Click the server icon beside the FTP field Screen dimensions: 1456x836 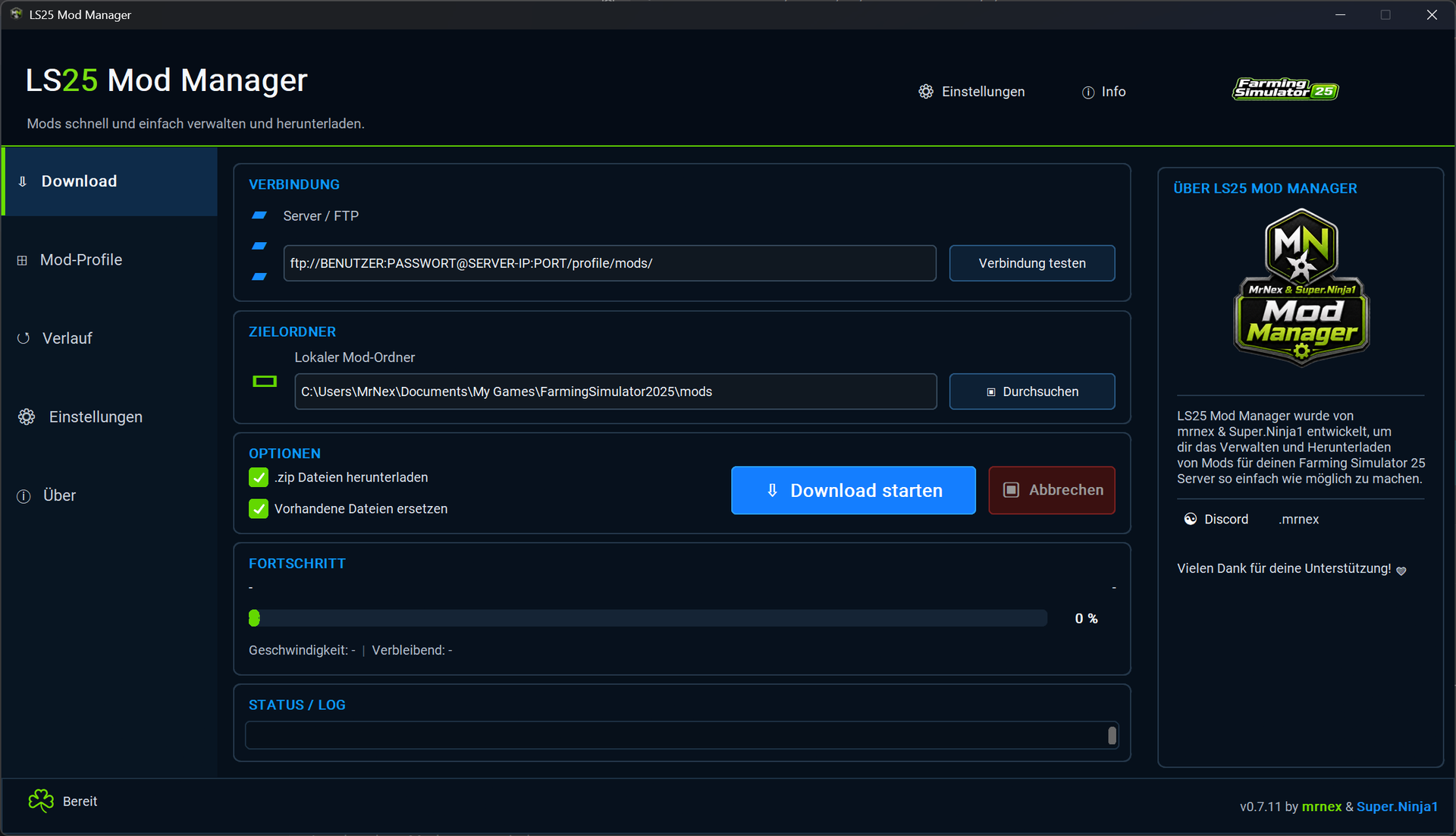click(x=259, y=246)
